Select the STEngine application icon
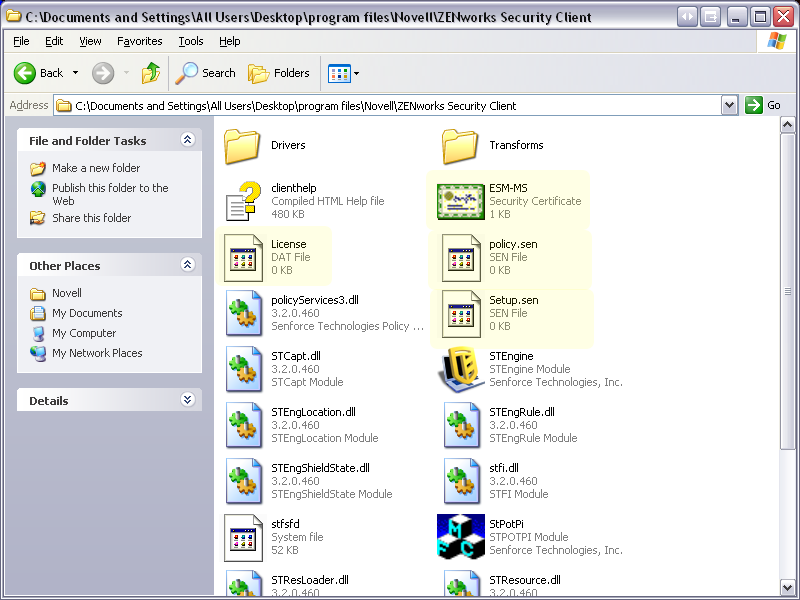The height and width of the screenshot is (600, 800). [x=461, y=369]
